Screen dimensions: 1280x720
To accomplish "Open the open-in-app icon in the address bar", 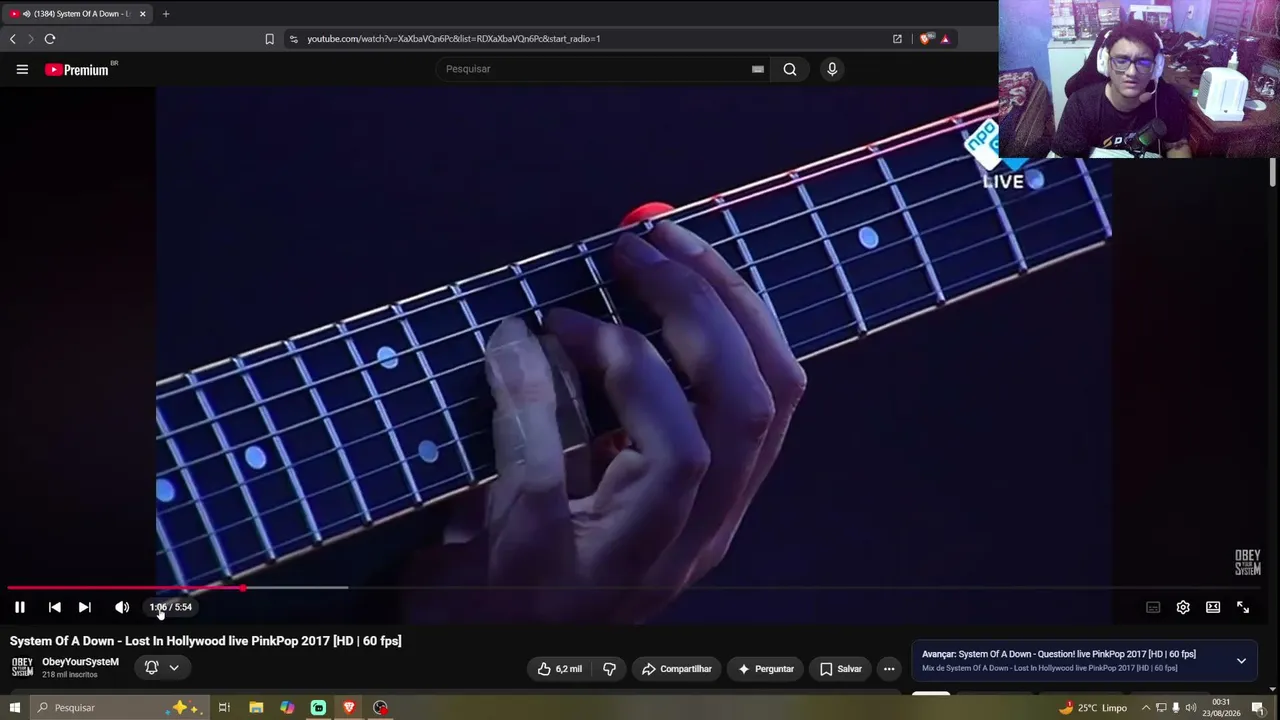I will coord(897,39).
